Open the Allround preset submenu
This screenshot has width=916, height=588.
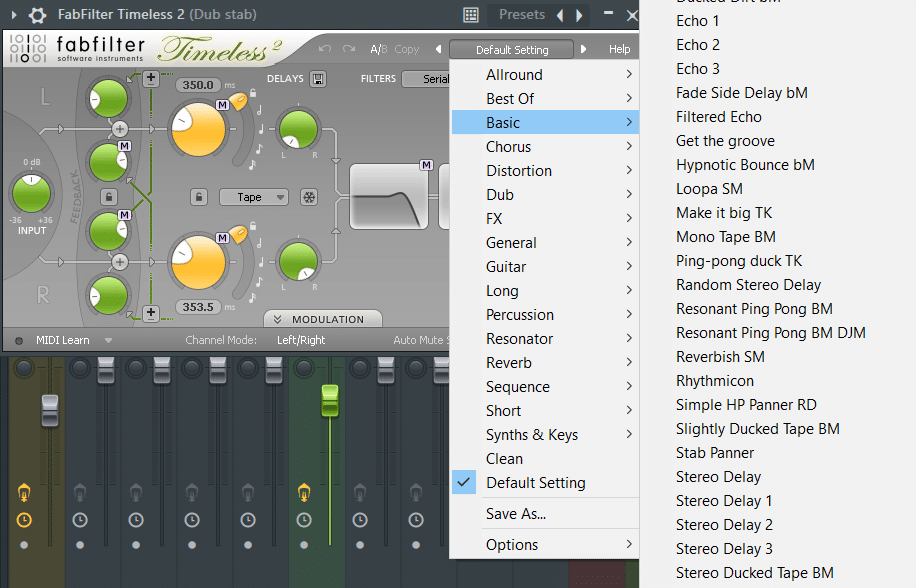click(x=544, y=75)
